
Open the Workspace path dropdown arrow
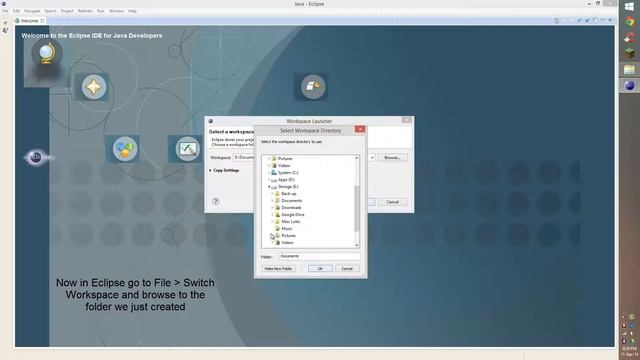(x=372, y=158)
